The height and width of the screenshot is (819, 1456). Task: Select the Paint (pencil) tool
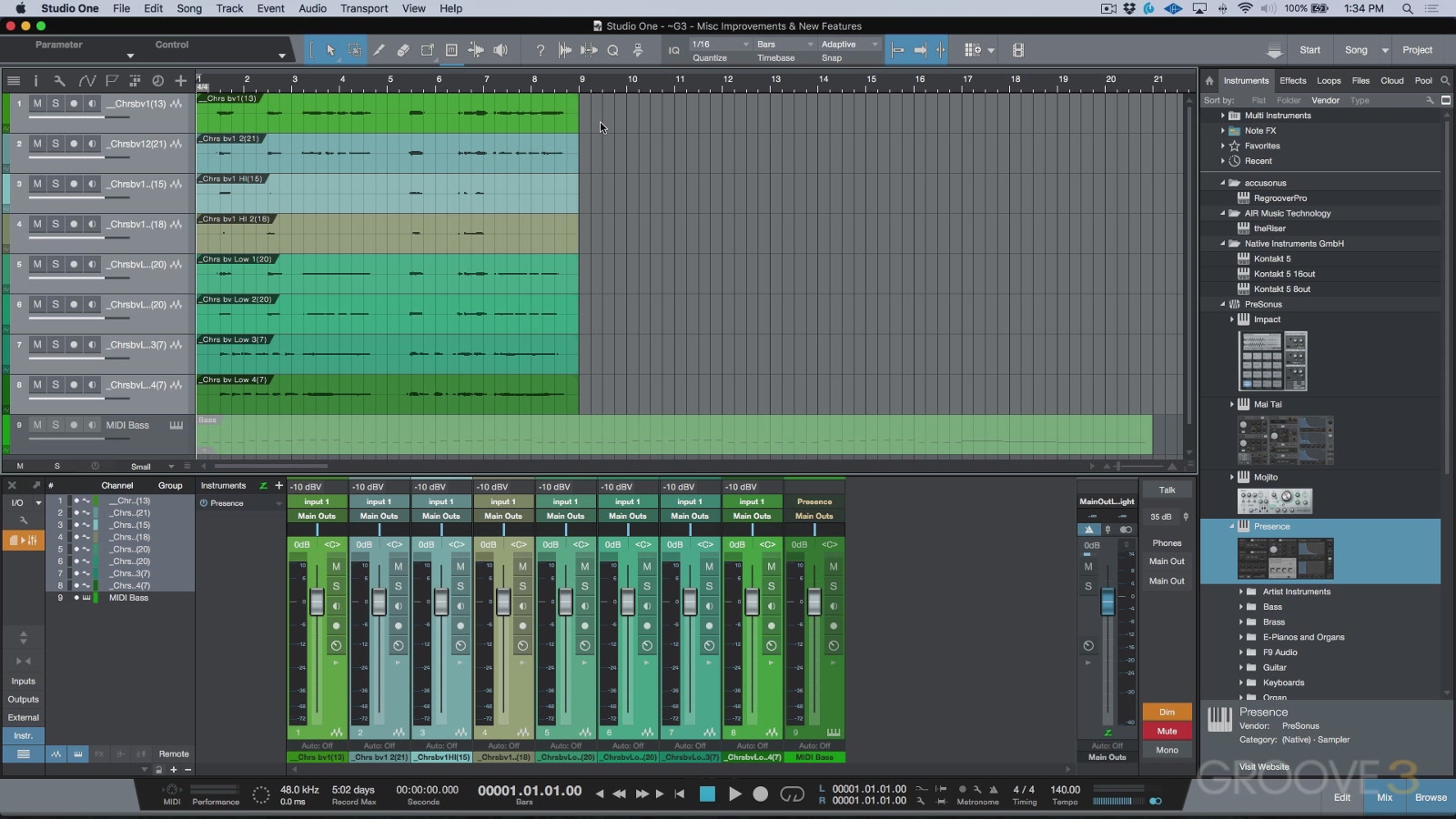click(x=379, y=50)
